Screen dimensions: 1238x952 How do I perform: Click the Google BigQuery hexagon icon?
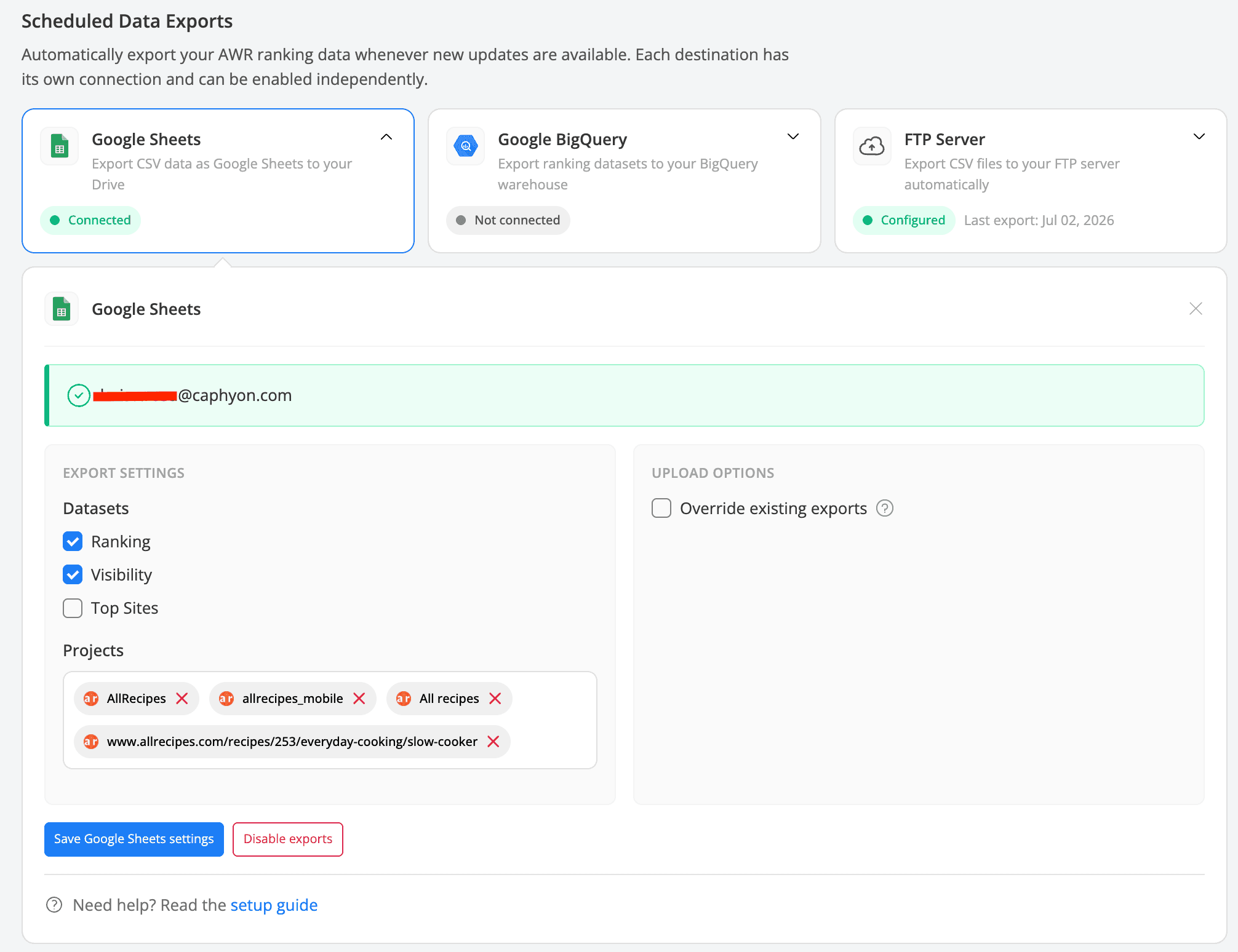pos(466,146)
